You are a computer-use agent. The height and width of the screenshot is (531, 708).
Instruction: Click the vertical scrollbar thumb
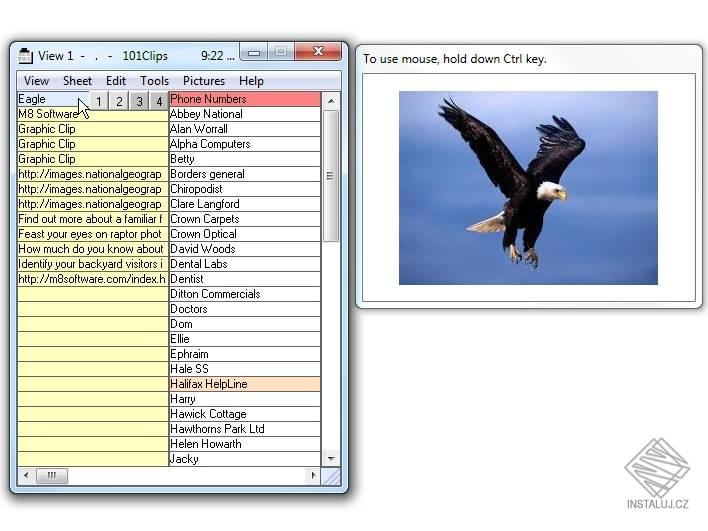pyautogui.click(x=331, y=176)
